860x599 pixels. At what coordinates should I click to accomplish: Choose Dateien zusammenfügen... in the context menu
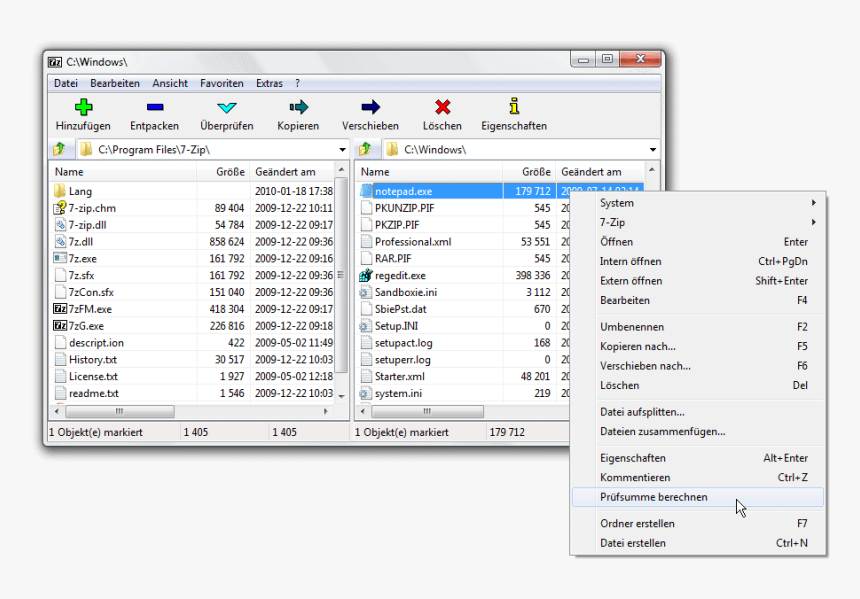698,432
